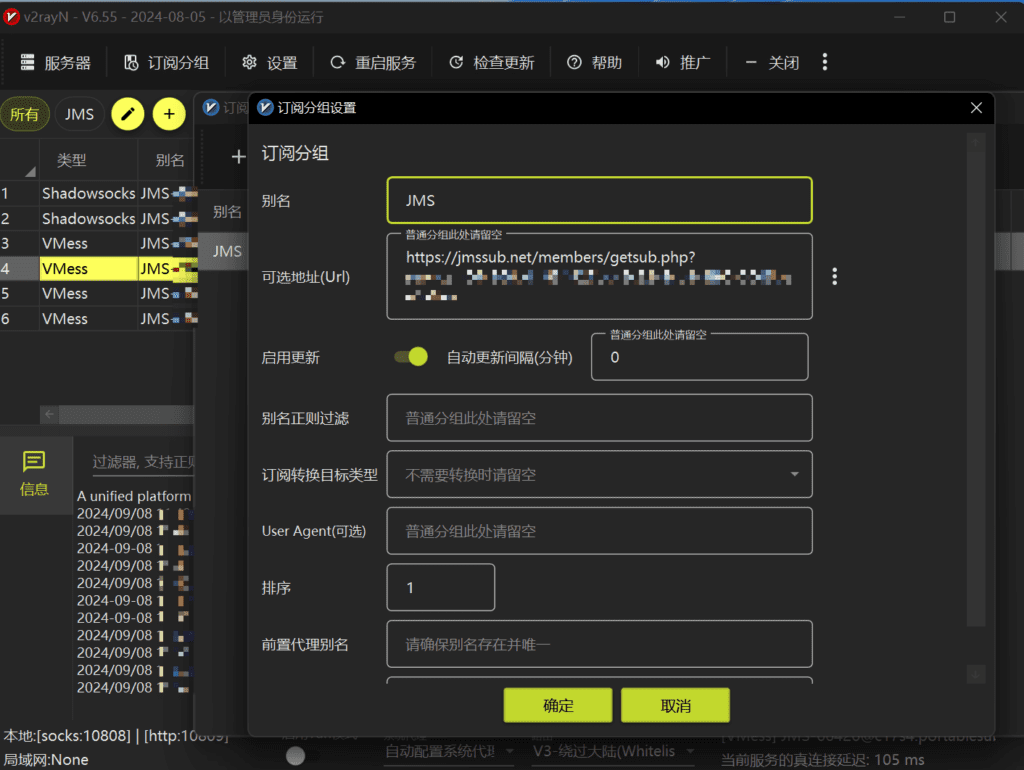Image resolution: width=1024 pixels, height=770 pixels.
Task: Open the 自动配置系统代理 dropdown in status bar
Action: point(448,752)
